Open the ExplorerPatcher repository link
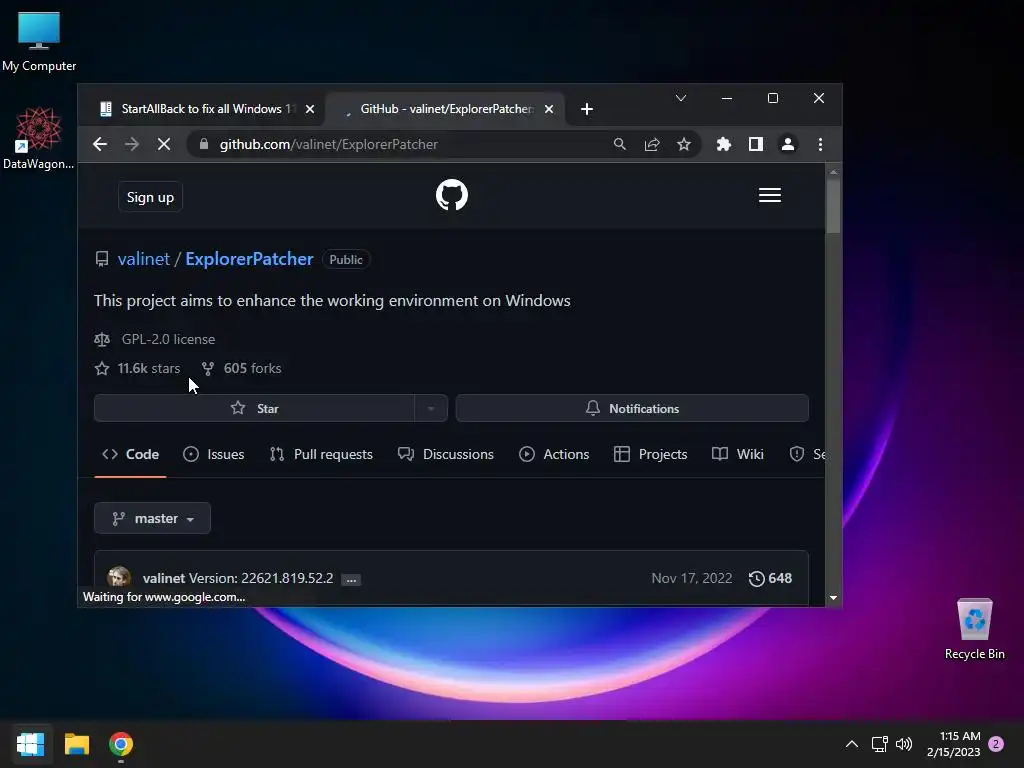The height and width of the screenshot is (768, 1024). pos(249,259)
